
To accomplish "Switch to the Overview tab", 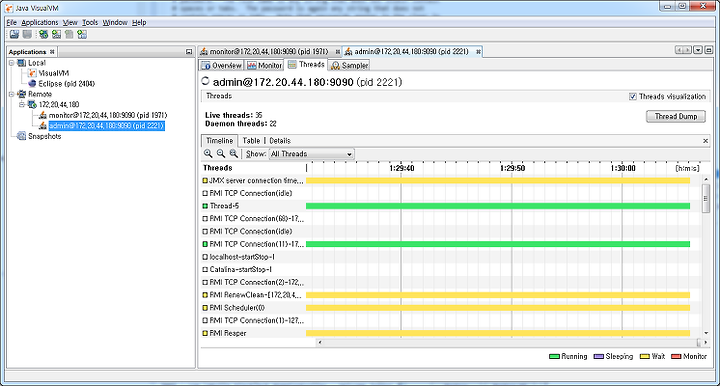I will pyautogui.click(x=221, y=66).
